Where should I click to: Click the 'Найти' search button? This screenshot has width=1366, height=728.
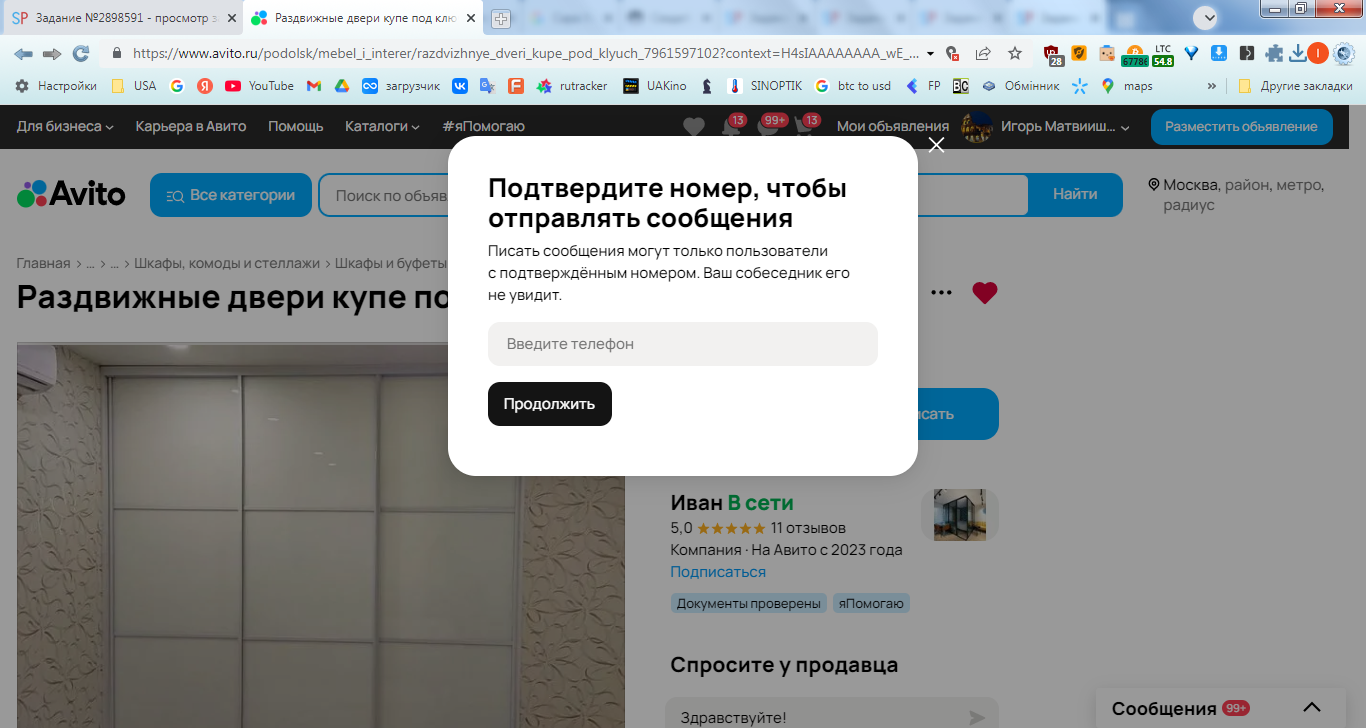(x=1075, y=195)
